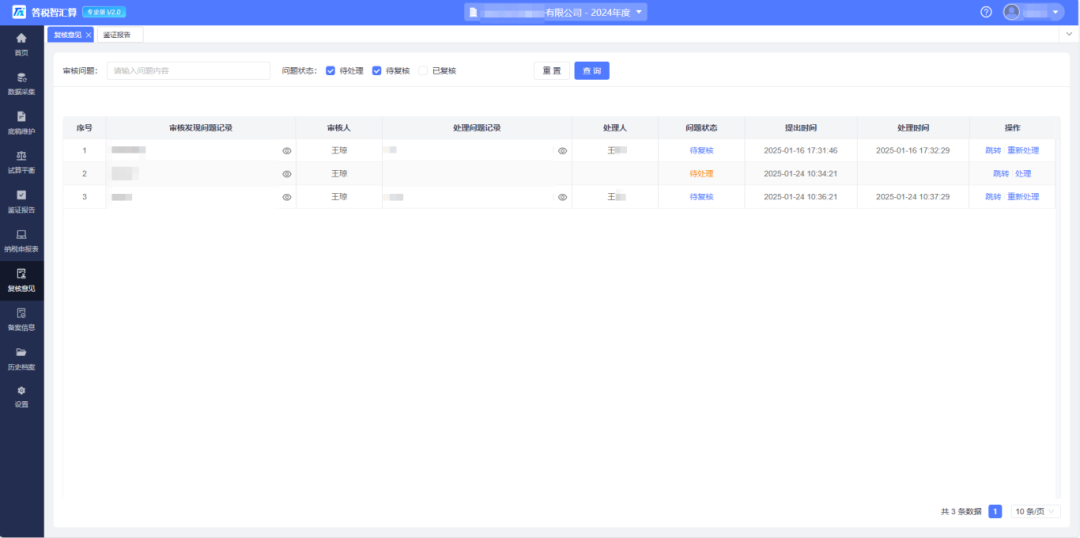This screenshot has height=538, width=1080.
Task: View audit issue record of row 1
Action: (x=287, y=150)
